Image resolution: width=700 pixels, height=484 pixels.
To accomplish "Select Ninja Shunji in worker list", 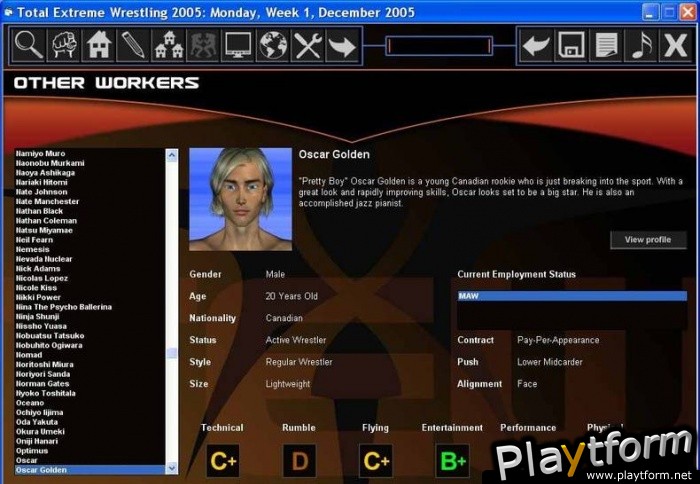I will click(90, 317).
